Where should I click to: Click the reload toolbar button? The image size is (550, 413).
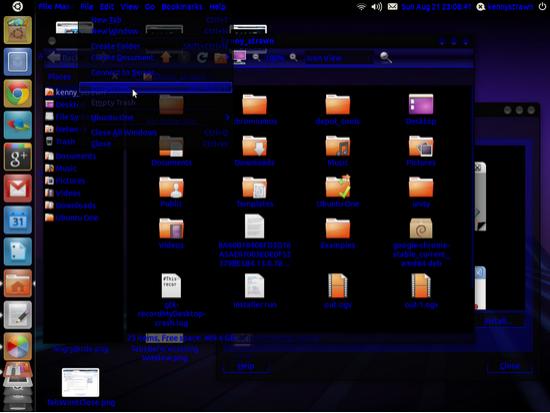[x=202, y=57]
